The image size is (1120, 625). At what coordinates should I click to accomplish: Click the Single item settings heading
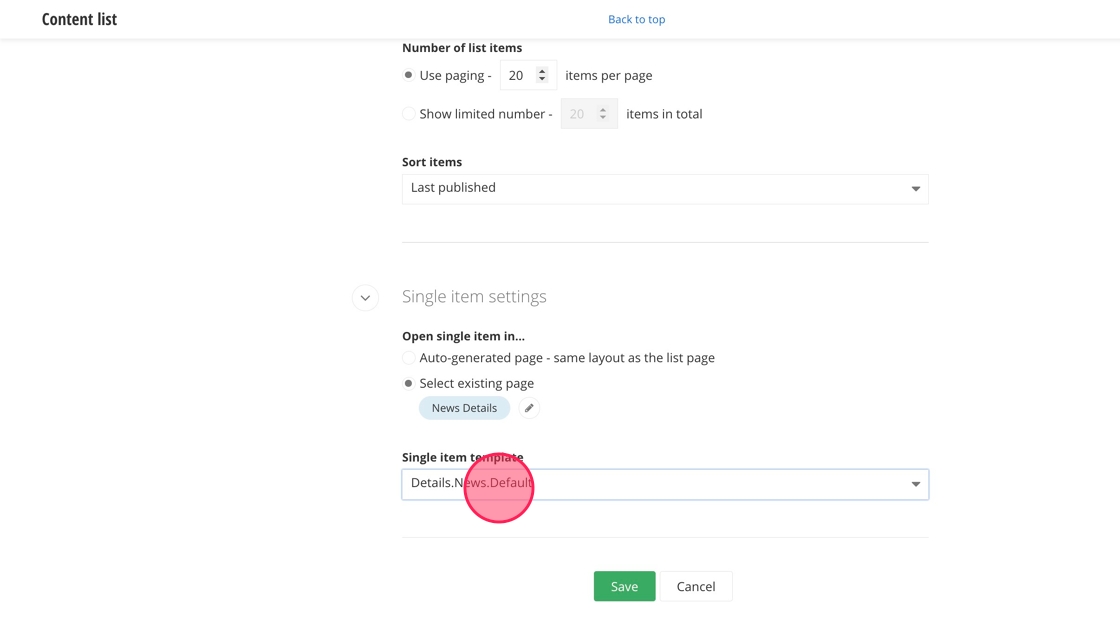pos(474,297)
